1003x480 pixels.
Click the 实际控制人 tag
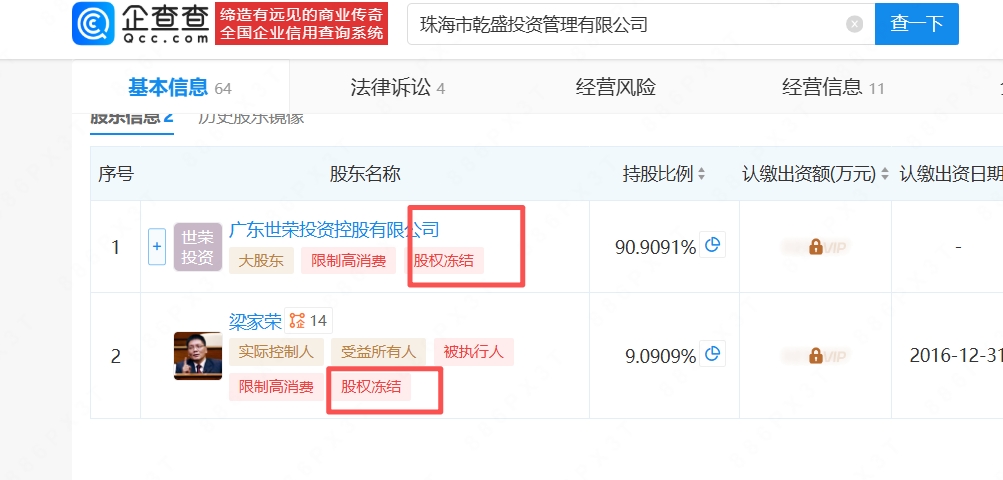[276, 351]
